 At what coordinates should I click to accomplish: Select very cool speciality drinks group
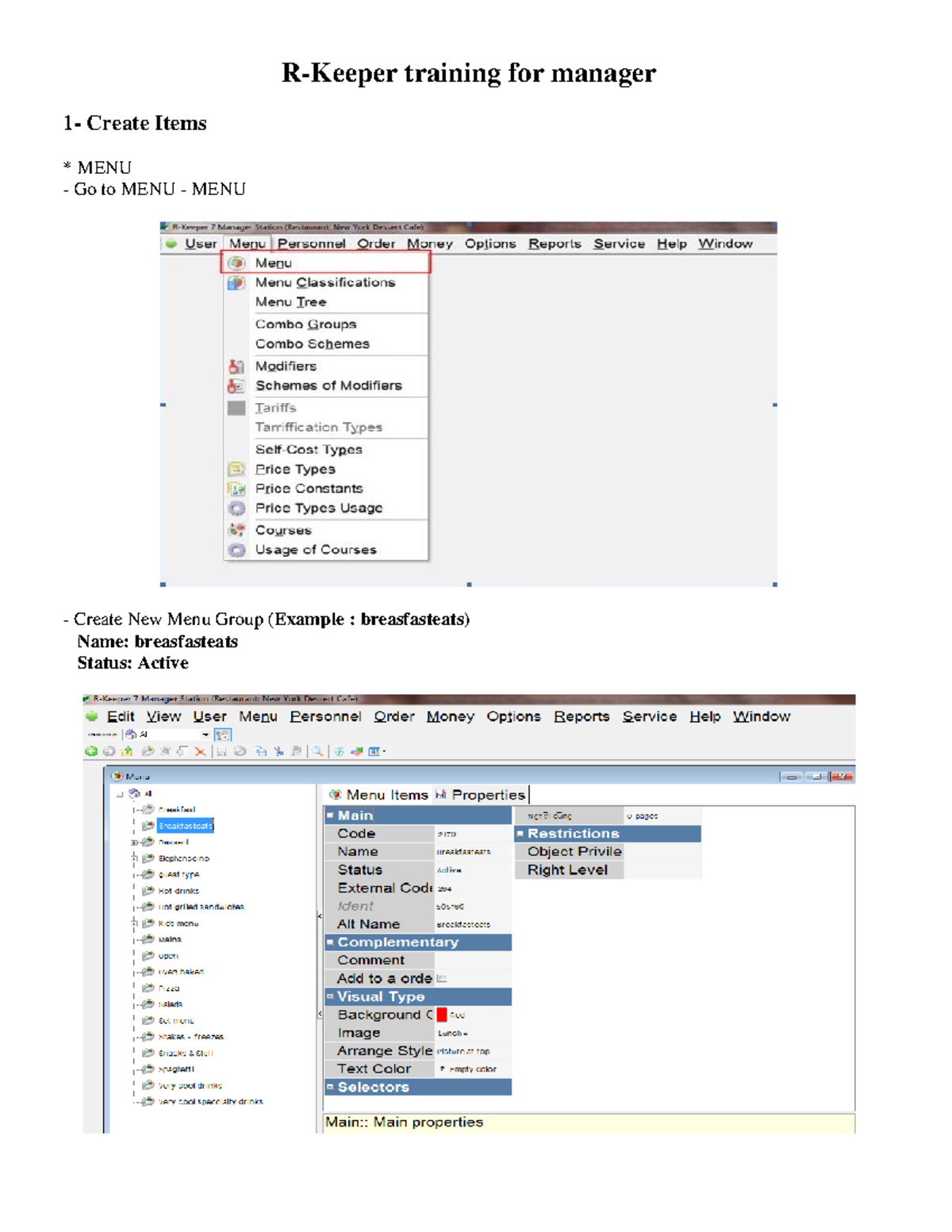pyautogui.click(x=210, y=1102)
